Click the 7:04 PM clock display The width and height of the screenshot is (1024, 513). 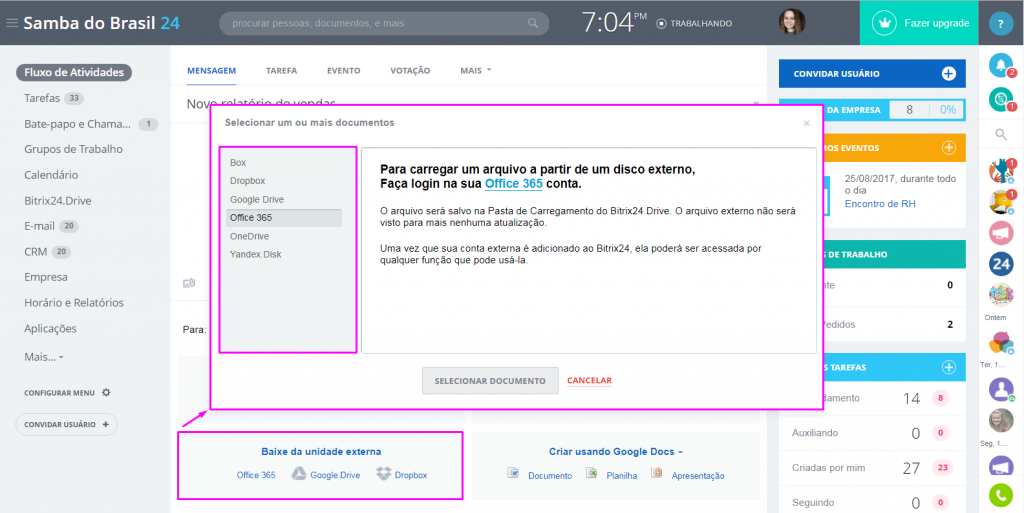point(613,23)
